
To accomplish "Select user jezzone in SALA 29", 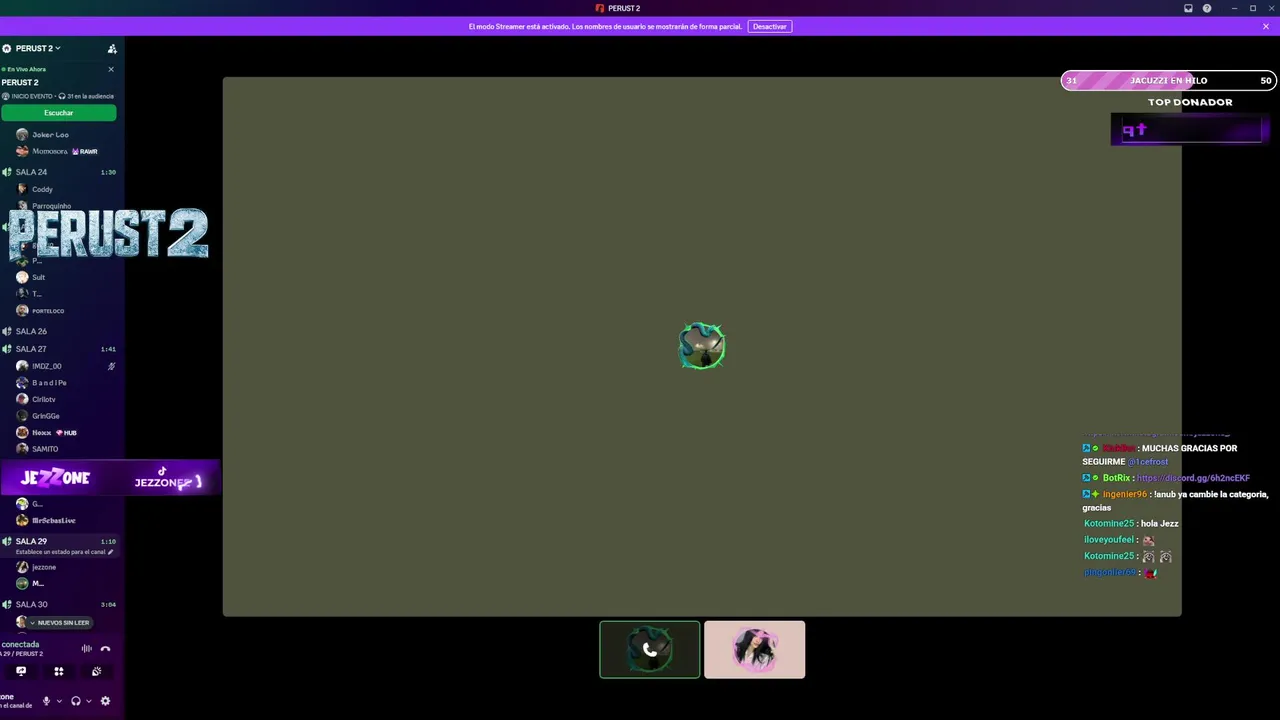I will [x=44, y=567].
